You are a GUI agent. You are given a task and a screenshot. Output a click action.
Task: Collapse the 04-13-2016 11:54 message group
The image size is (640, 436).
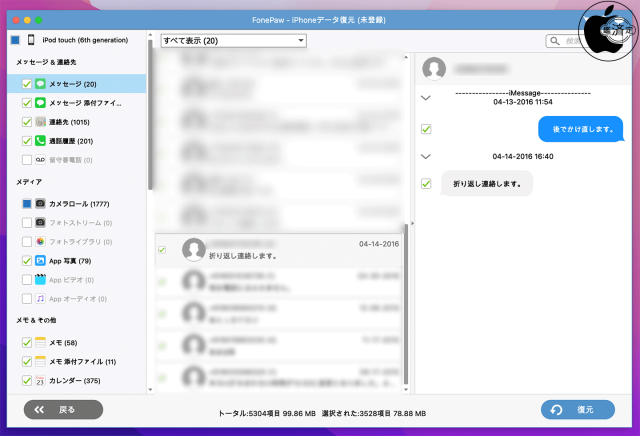click(426, 98)
